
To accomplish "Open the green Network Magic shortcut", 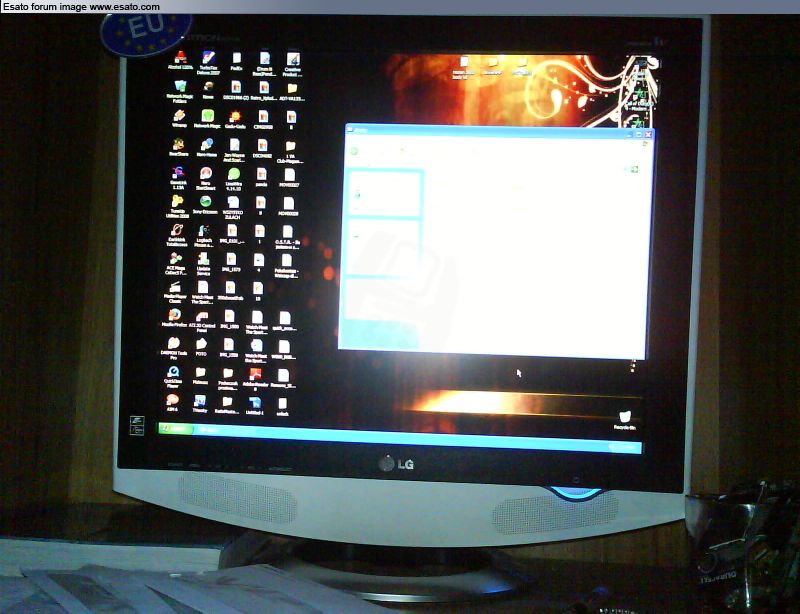I will coord(207,119).
